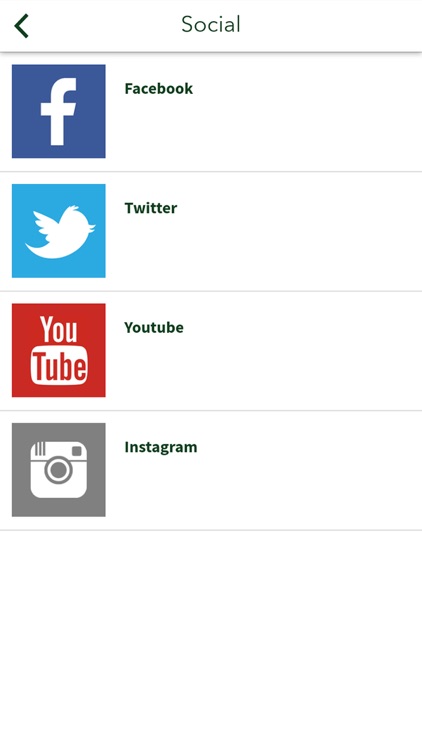Click the empty area below Instagram row

coord(211,640)
